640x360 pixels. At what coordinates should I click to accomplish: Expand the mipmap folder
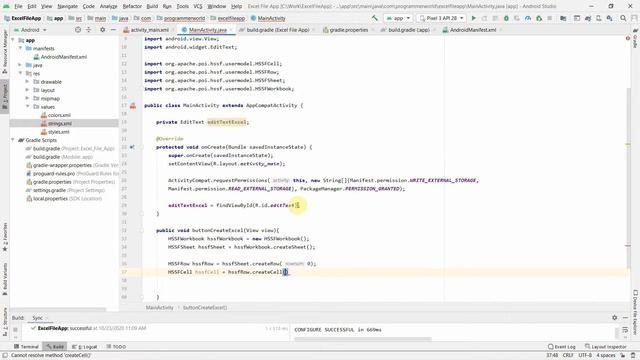click(27, 98)
